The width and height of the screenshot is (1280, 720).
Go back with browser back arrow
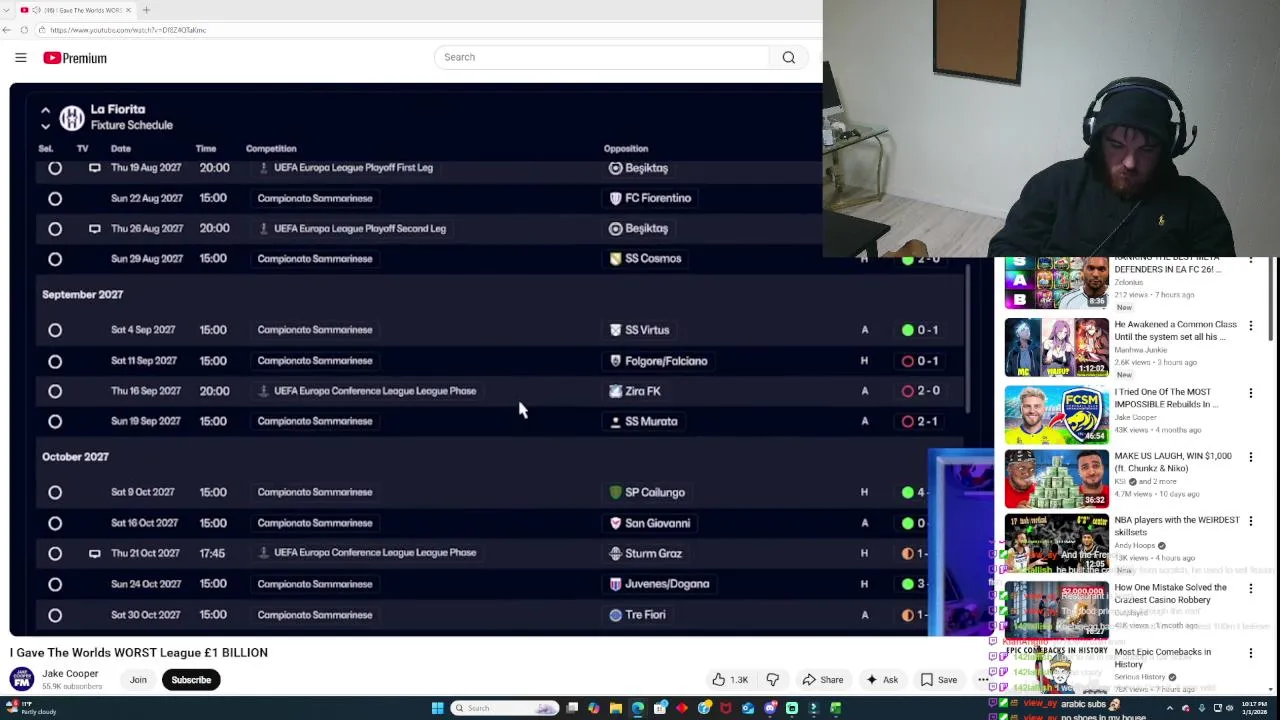pyautogui.click(x=7, y=30)
